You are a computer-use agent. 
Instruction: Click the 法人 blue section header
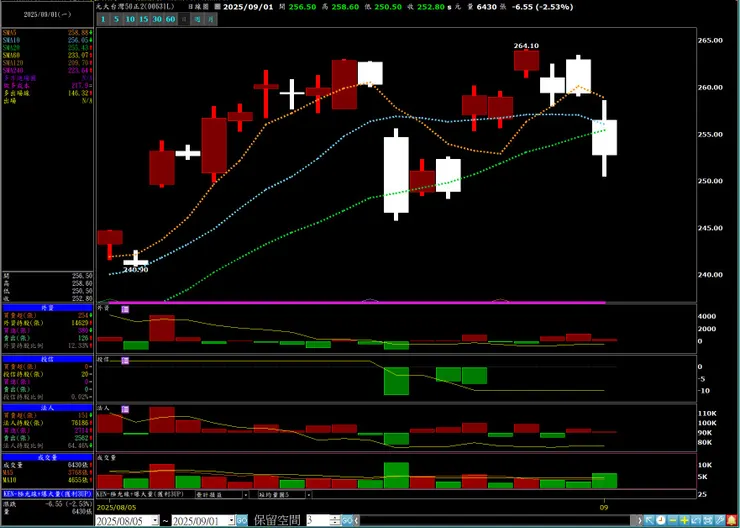click(47, 408)
